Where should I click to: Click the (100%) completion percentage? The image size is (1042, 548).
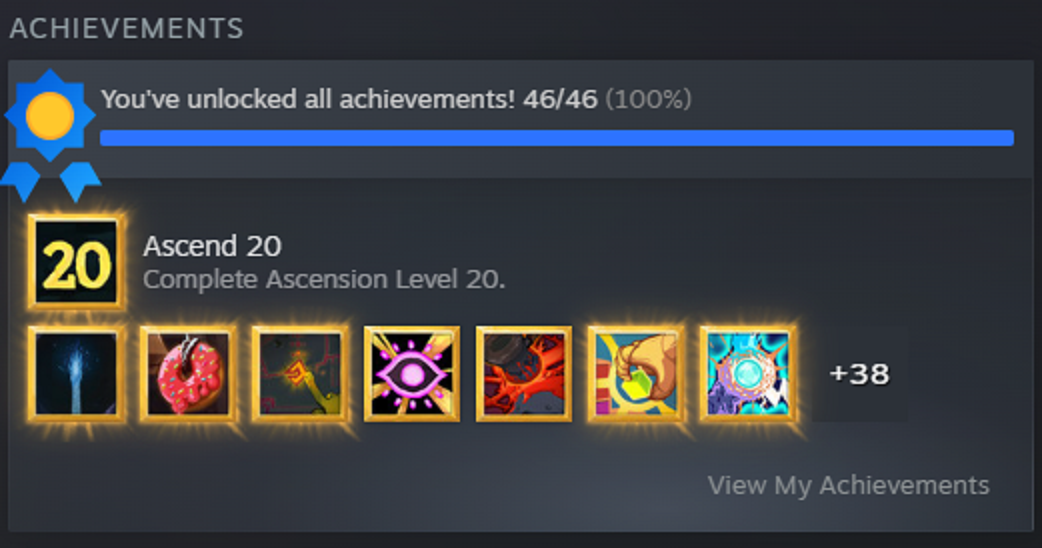point(648,100)
